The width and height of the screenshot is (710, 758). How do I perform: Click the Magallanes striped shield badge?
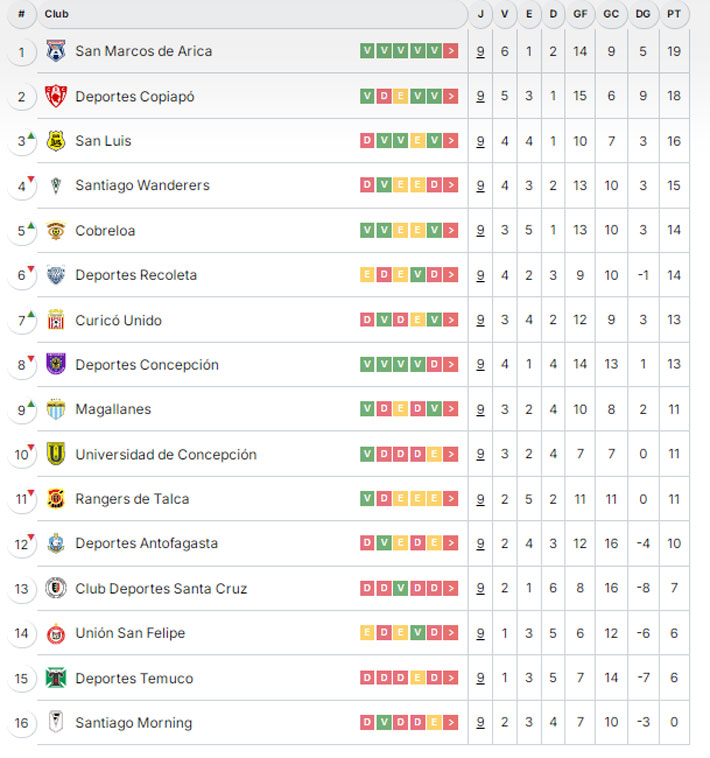click(56, 409)
